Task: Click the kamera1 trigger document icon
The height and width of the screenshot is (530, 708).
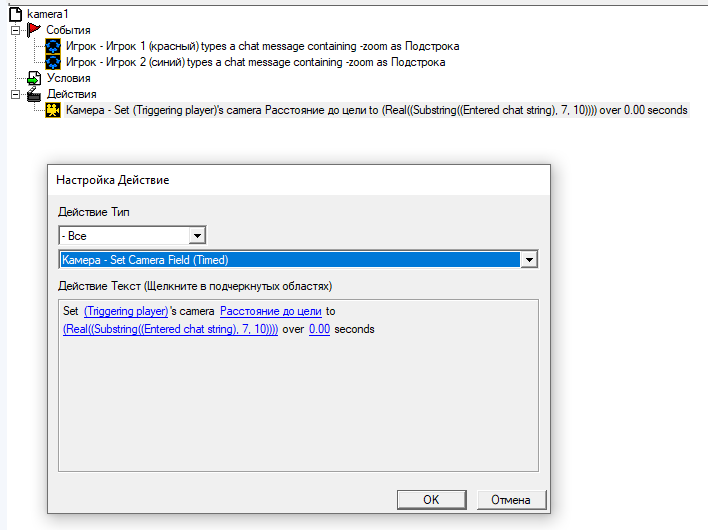Action: click(x=15, y=14)
